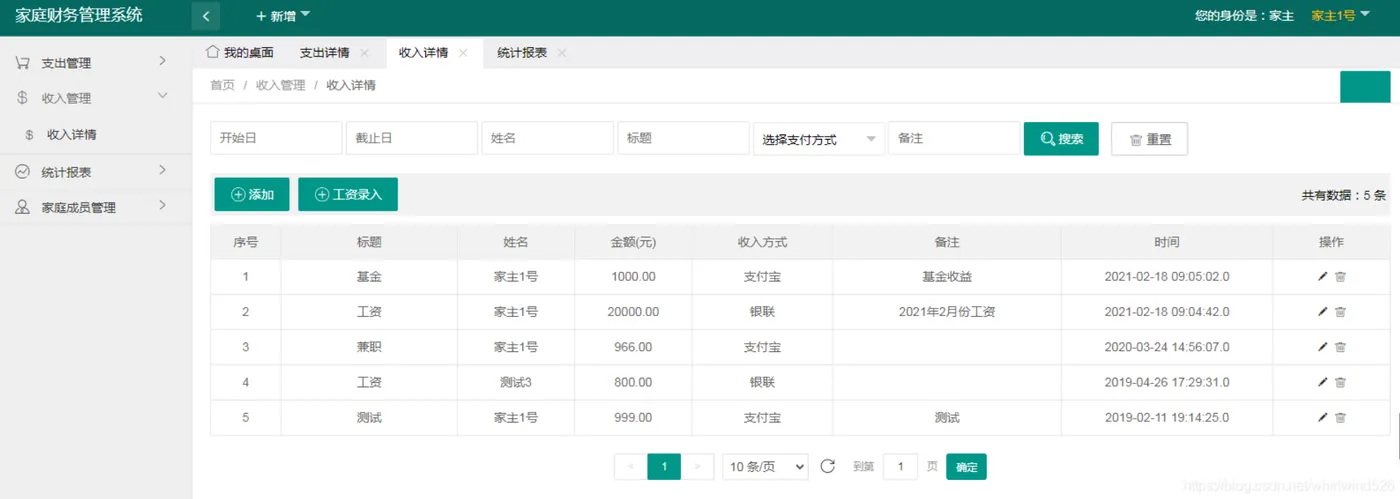The width and height of the screenshot is (1400, 499).
Task: Click the 兼职 title cell
Action: point(369,347)
